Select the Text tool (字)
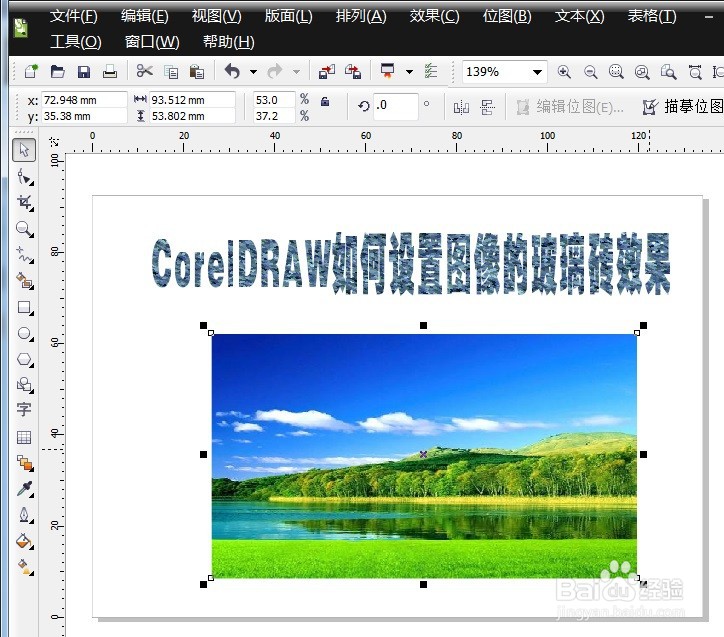Screen dimensions: 724x637 pos(24,409)
